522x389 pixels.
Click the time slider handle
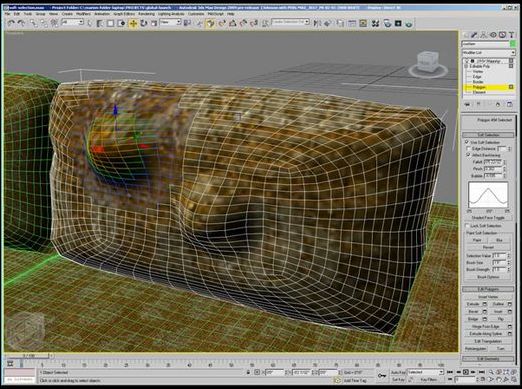[29, 356]
